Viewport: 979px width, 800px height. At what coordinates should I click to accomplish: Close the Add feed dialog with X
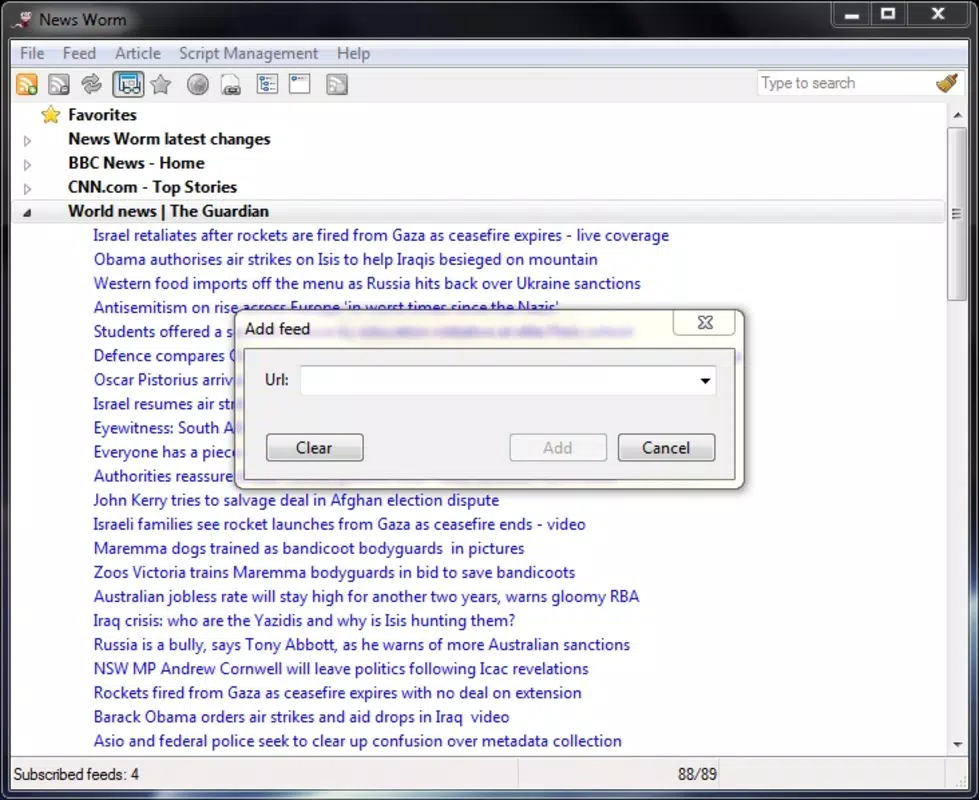coord(704,322)
